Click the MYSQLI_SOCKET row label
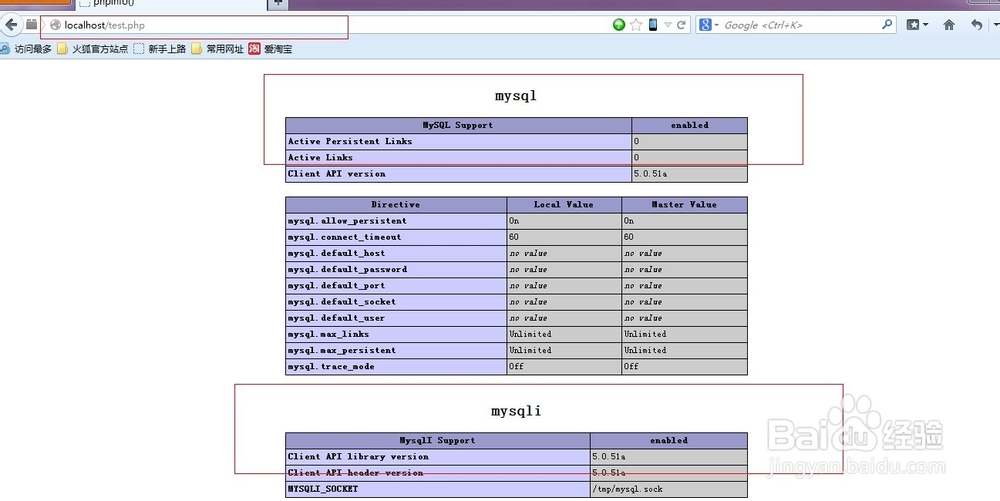This screenshot has height=501, width=1000. pyautogui.click(x=323, y=489)
